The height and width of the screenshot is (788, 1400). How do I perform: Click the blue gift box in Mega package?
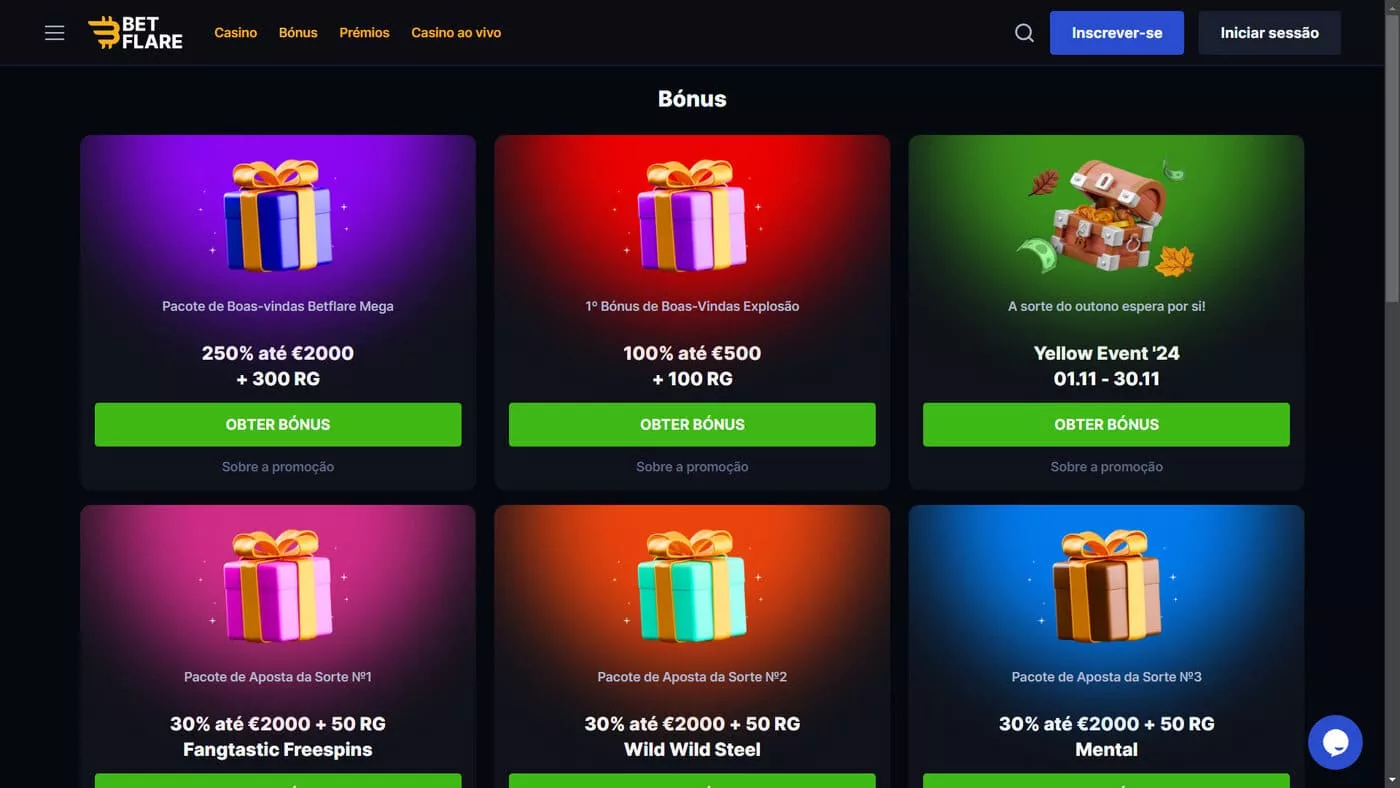coord(277,216)
